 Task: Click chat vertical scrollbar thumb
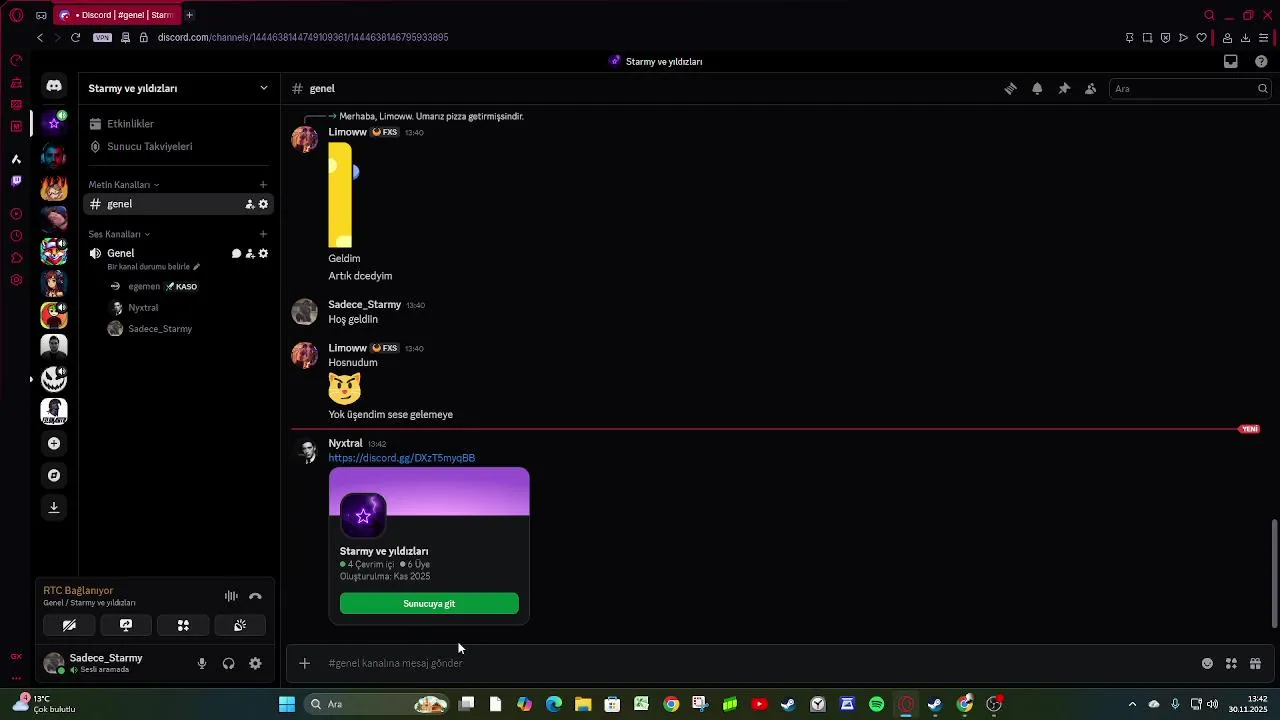coord(1273,573)
